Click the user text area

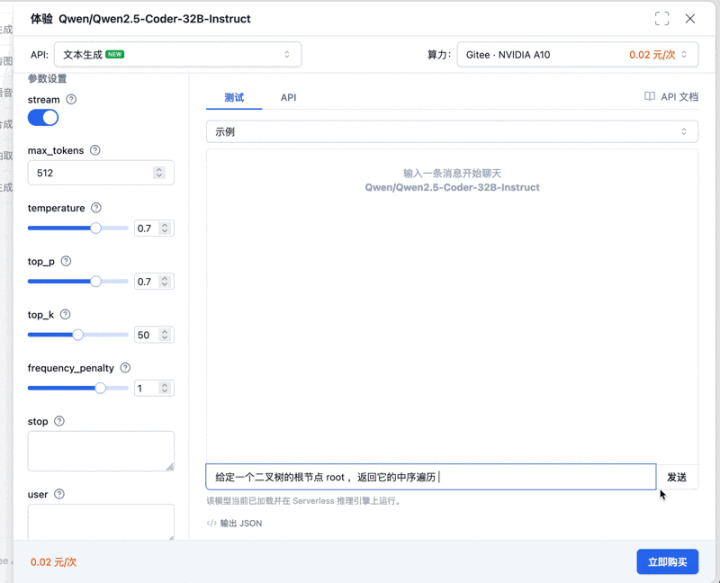(101, 522)
